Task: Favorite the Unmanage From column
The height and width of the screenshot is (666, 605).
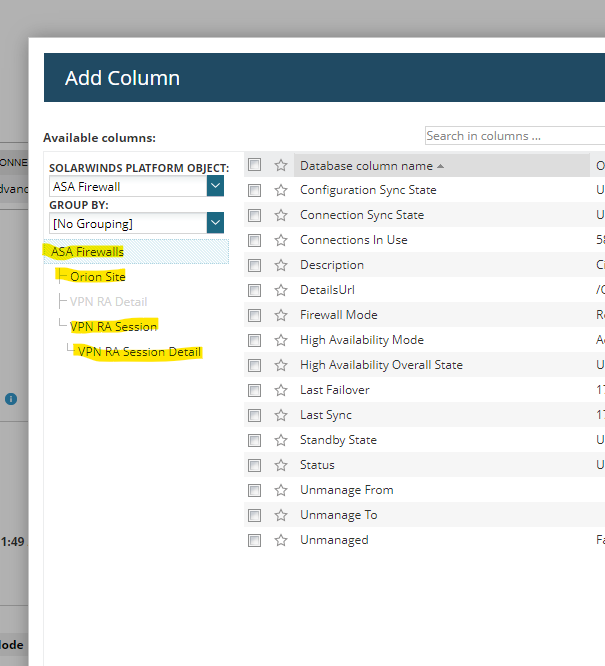Action: click(281, 490)
